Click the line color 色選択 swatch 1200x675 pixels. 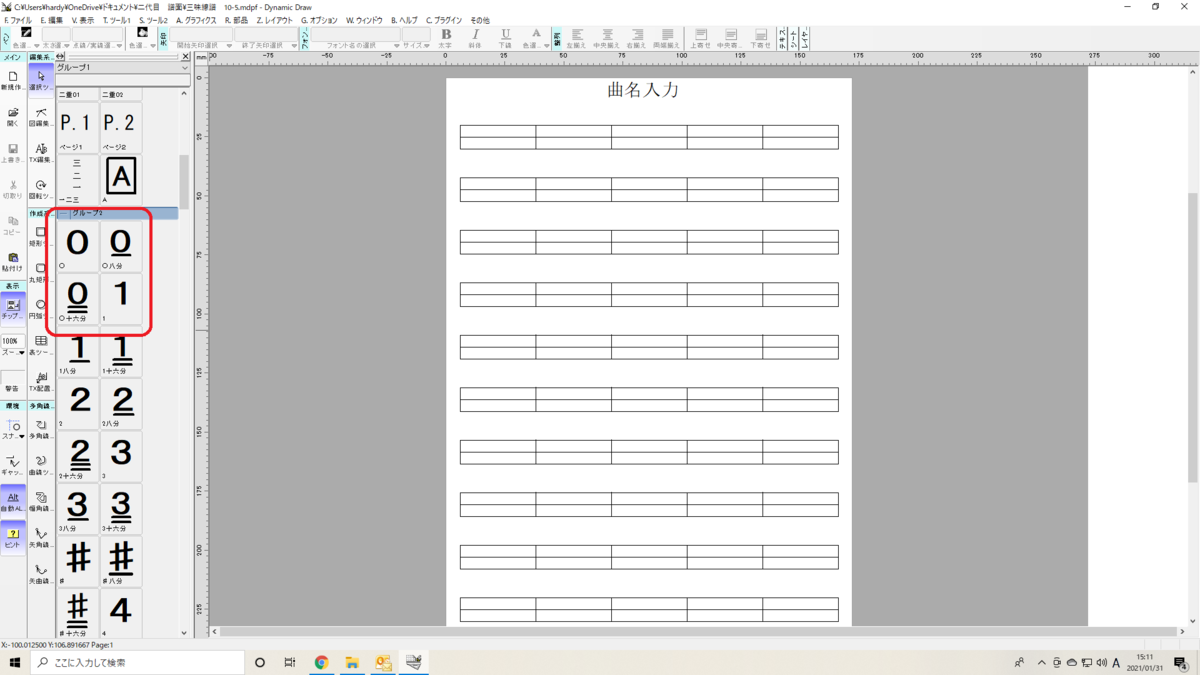(x=25, y=35)
